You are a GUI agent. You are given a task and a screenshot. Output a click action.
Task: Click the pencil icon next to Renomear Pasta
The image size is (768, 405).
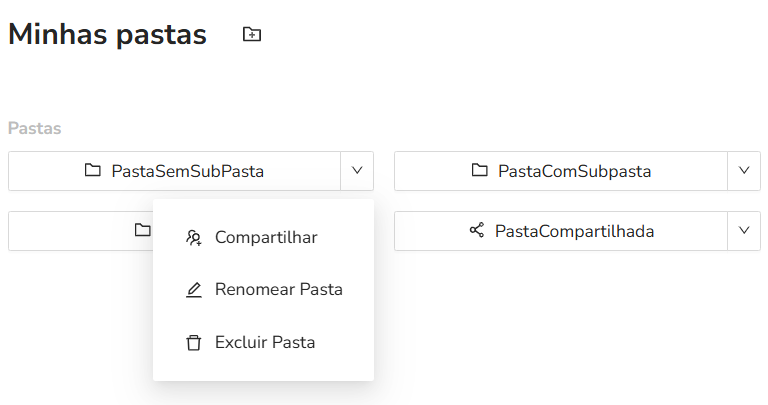coord(194,290)
